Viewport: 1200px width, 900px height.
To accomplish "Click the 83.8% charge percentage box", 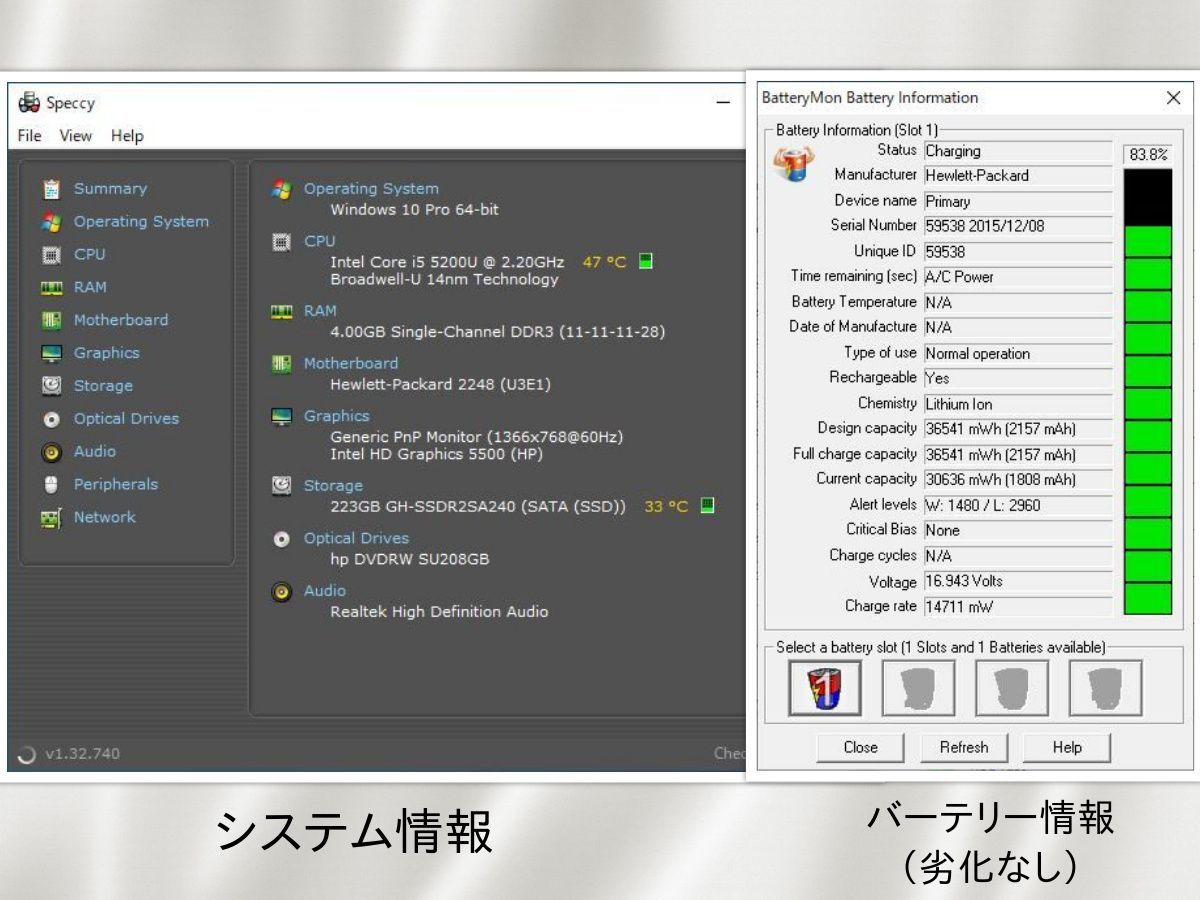I will (x=1148, y=155).
